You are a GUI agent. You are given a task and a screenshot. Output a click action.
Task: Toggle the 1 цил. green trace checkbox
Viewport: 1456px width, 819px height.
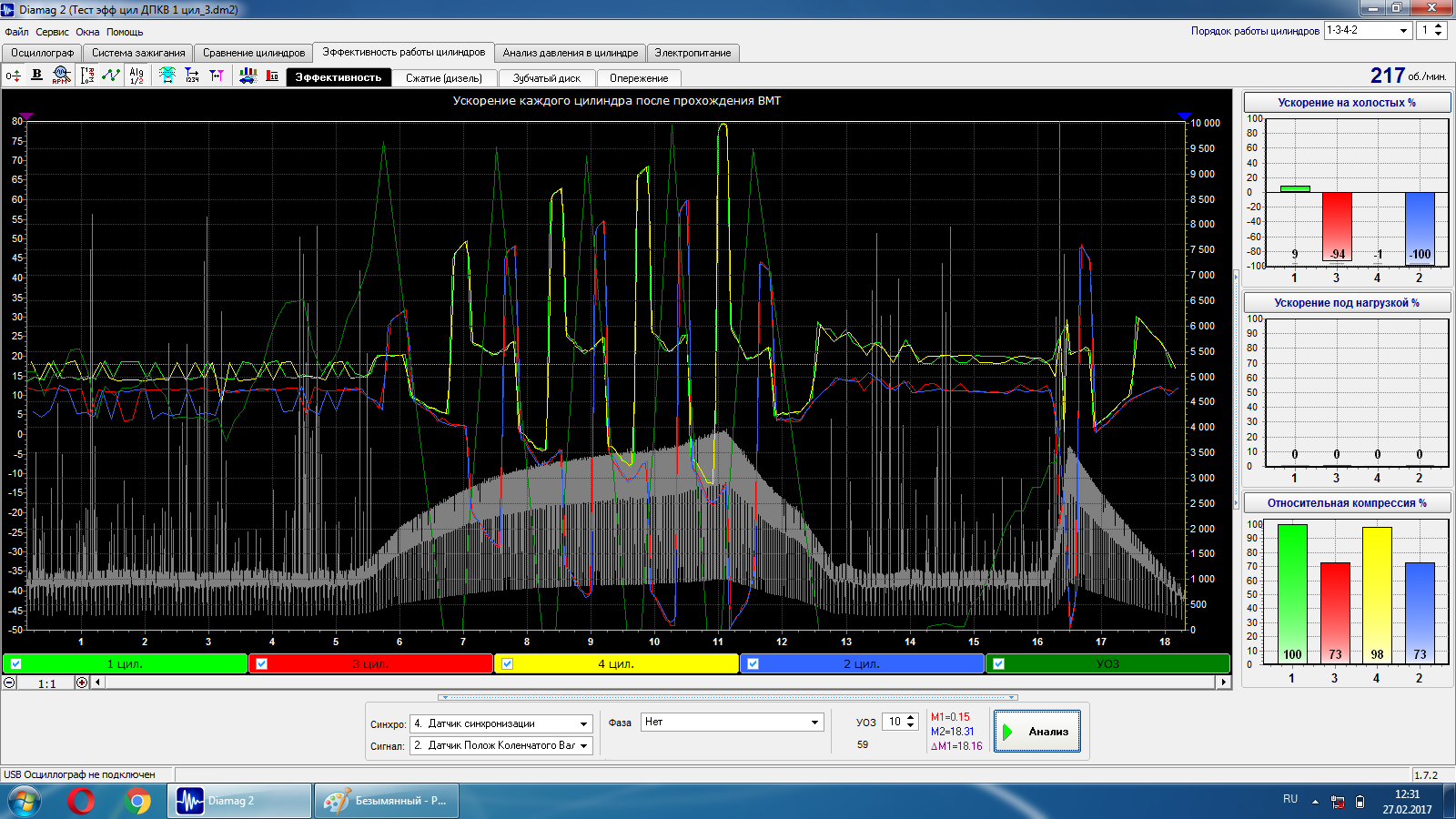(15, 664)
